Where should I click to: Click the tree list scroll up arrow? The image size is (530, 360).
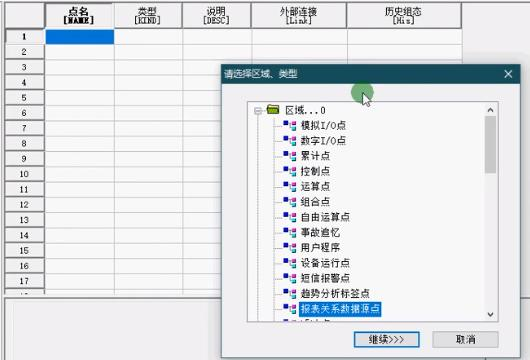[x=490, y=110]
